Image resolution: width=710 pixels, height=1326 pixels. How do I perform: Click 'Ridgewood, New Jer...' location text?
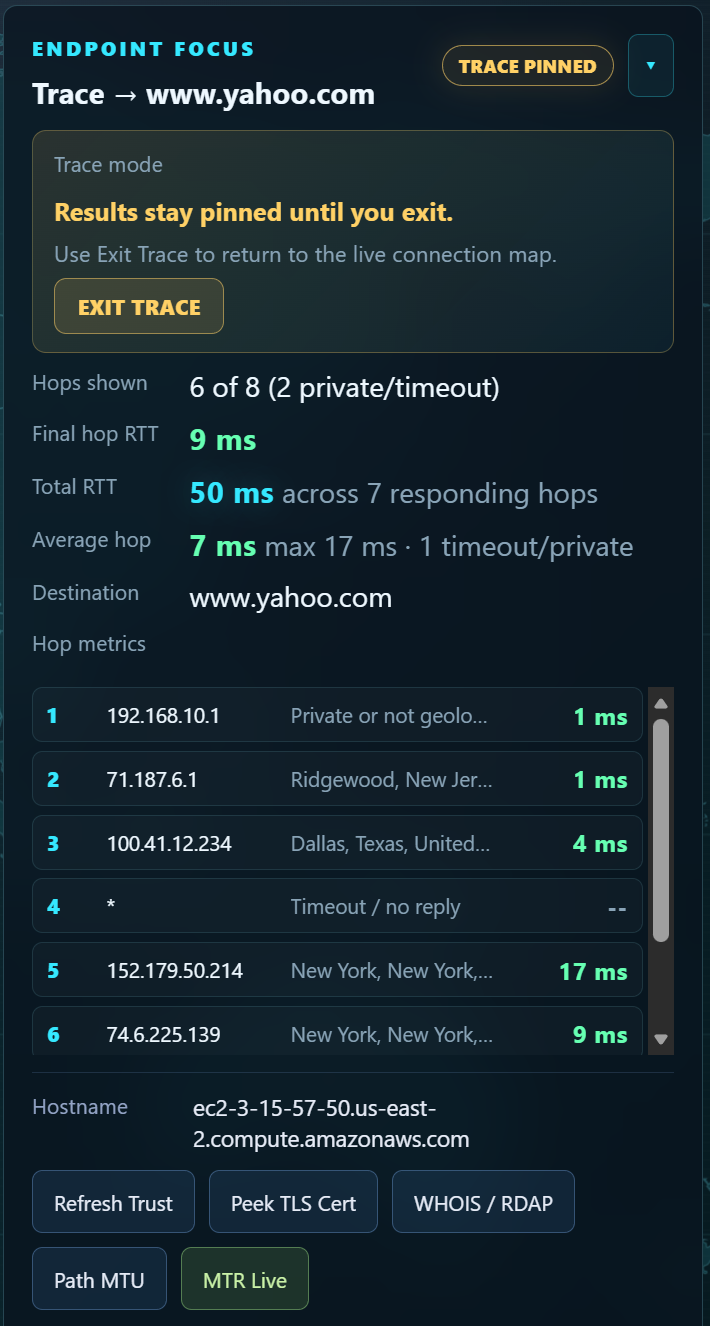391,779
